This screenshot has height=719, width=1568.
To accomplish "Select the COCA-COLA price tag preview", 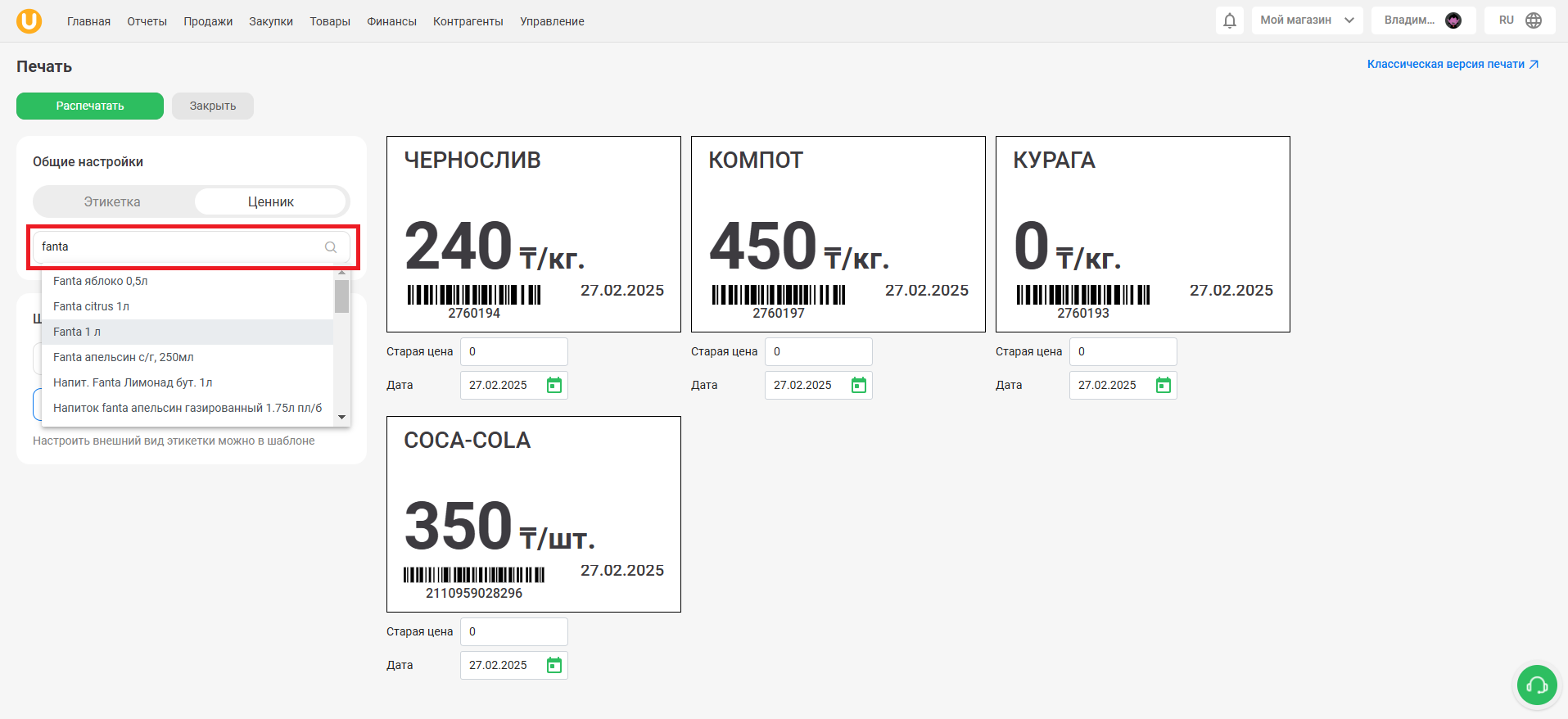I will point(534,514).
